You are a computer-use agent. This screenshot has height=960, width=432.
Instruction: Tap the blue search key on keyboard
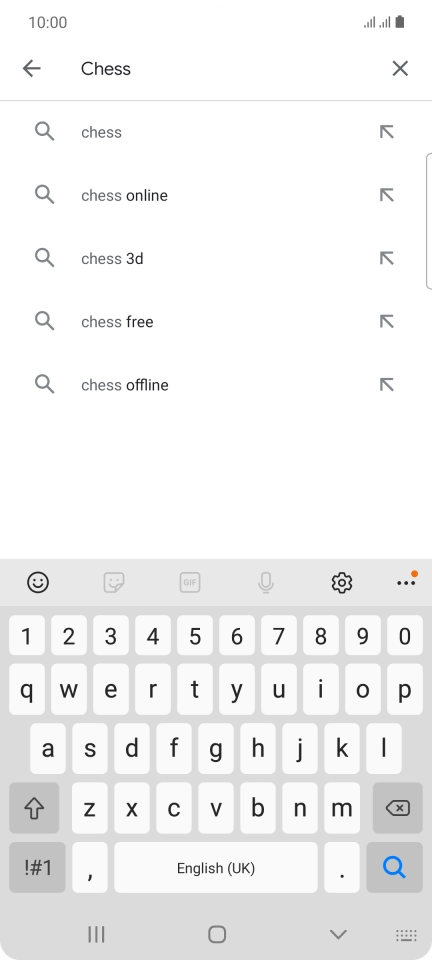[395, 868]
